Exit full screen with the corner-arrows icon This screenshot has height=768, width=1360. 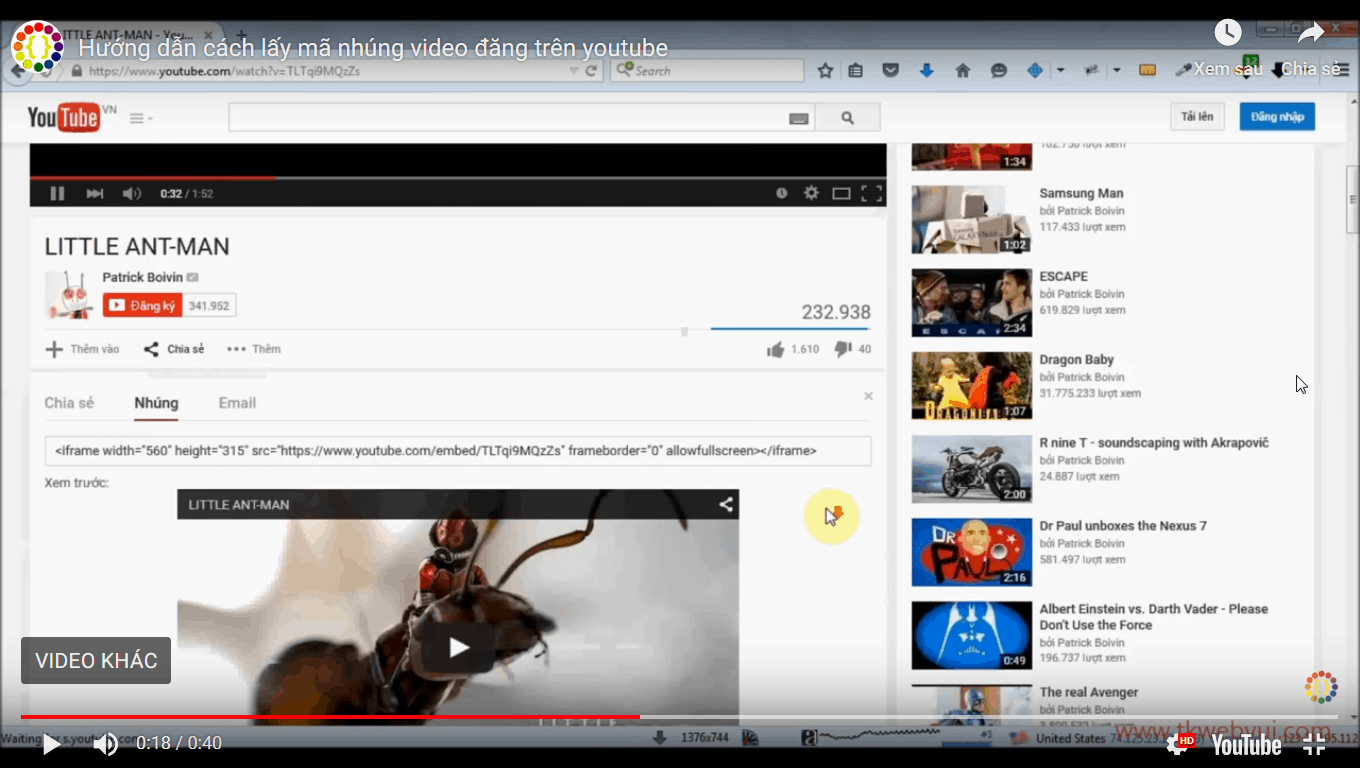(x=1315, y=743)
